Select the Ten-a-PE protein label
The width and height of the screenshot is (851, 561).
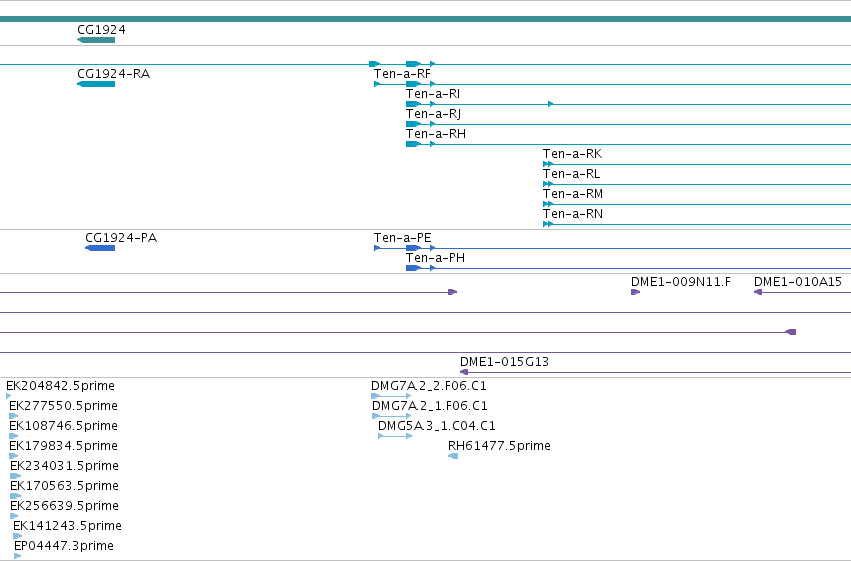click(402, 238)
